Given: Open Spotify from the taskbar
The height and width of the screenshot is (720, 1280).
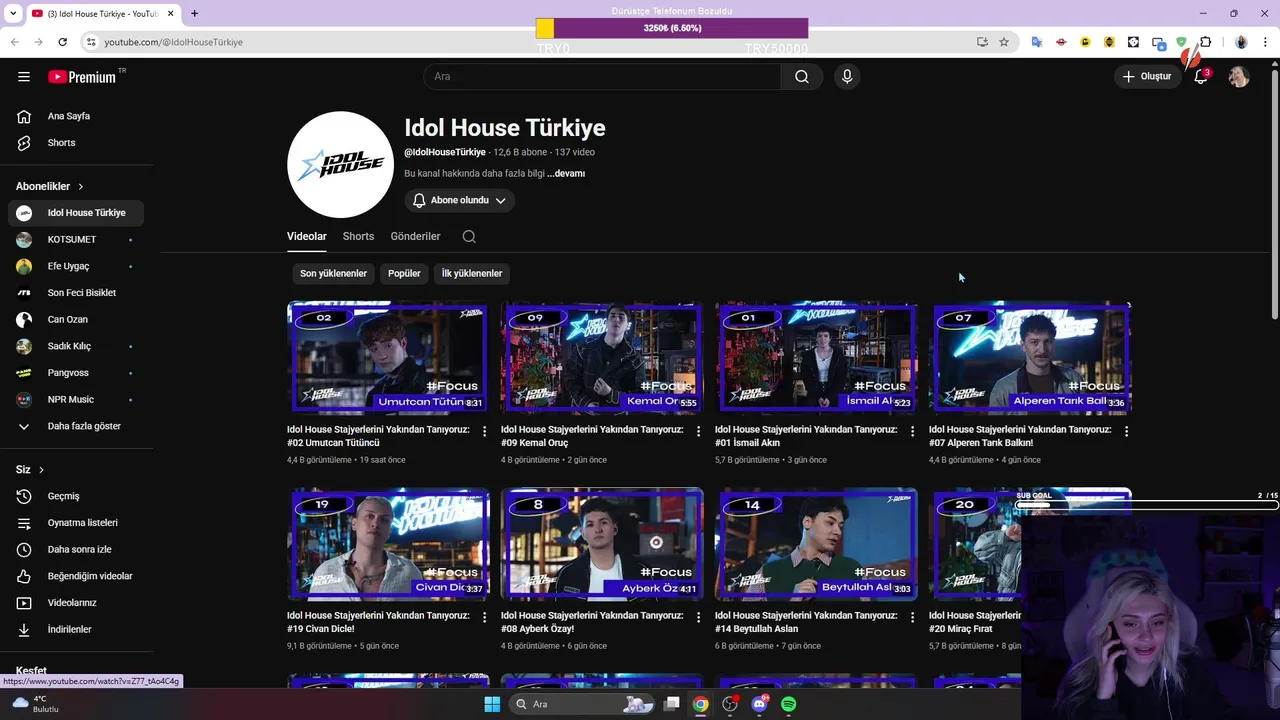Looking at the screenshot, I should click(x=789, y=704).
